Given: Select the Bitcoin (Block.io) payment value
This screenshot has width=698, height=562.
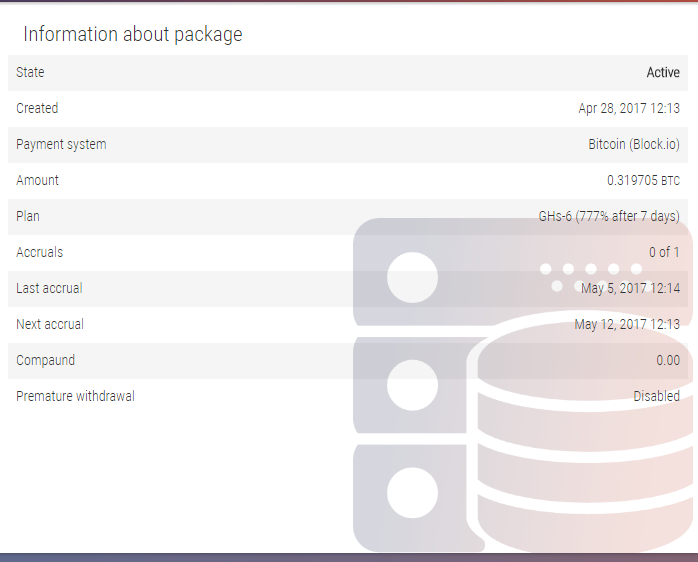Looking at the screenshot, I should pos(634,145).
